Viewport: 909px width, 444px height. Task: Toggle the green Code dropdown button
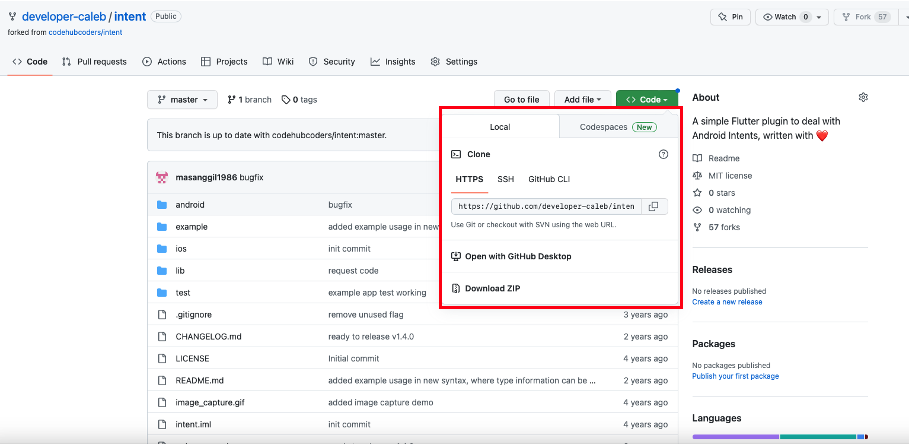pyautogui.click(x=646, y=100)
